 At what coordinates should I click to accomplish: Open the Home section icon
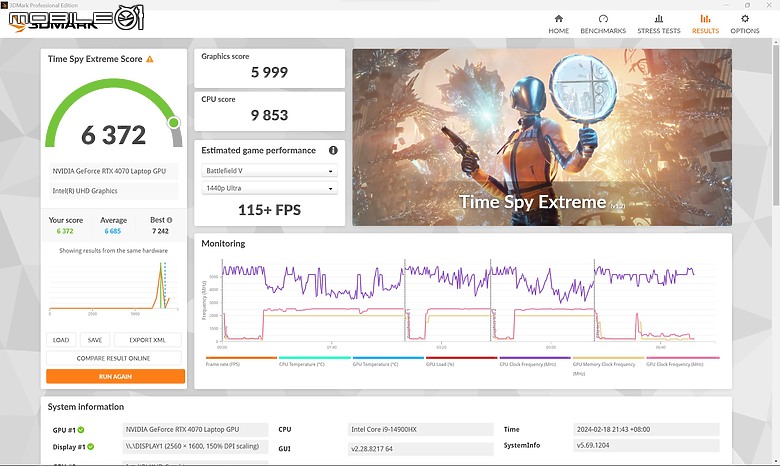[x=559, y=18]
